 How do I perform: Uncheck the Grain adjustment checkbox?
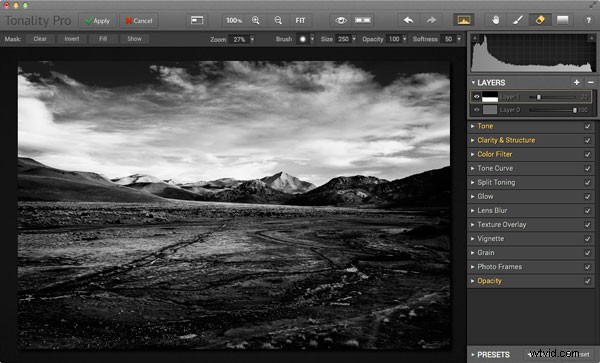point(587,253)
